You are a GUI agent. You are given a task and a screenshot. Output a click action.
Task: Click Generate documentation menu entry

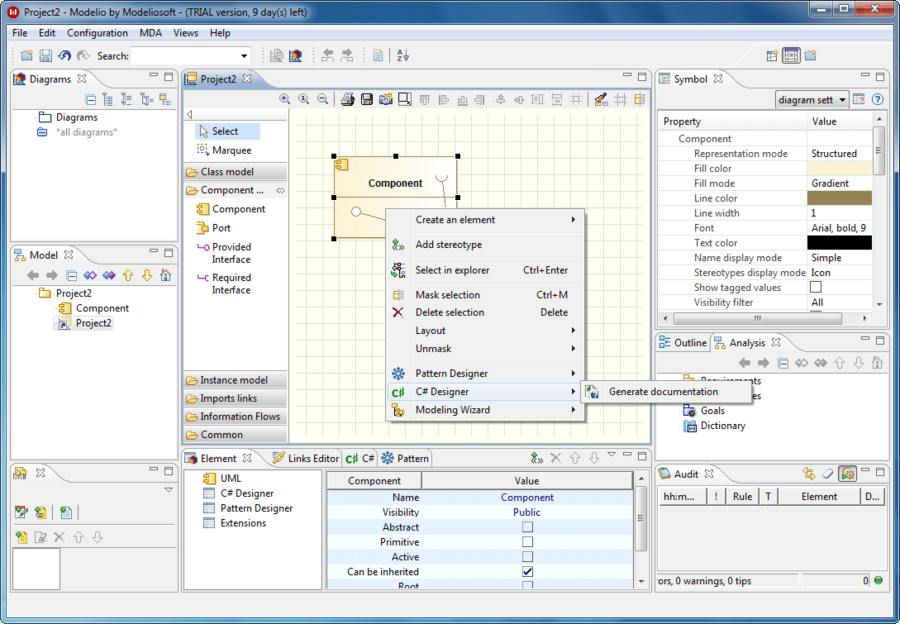pos(665,392)
